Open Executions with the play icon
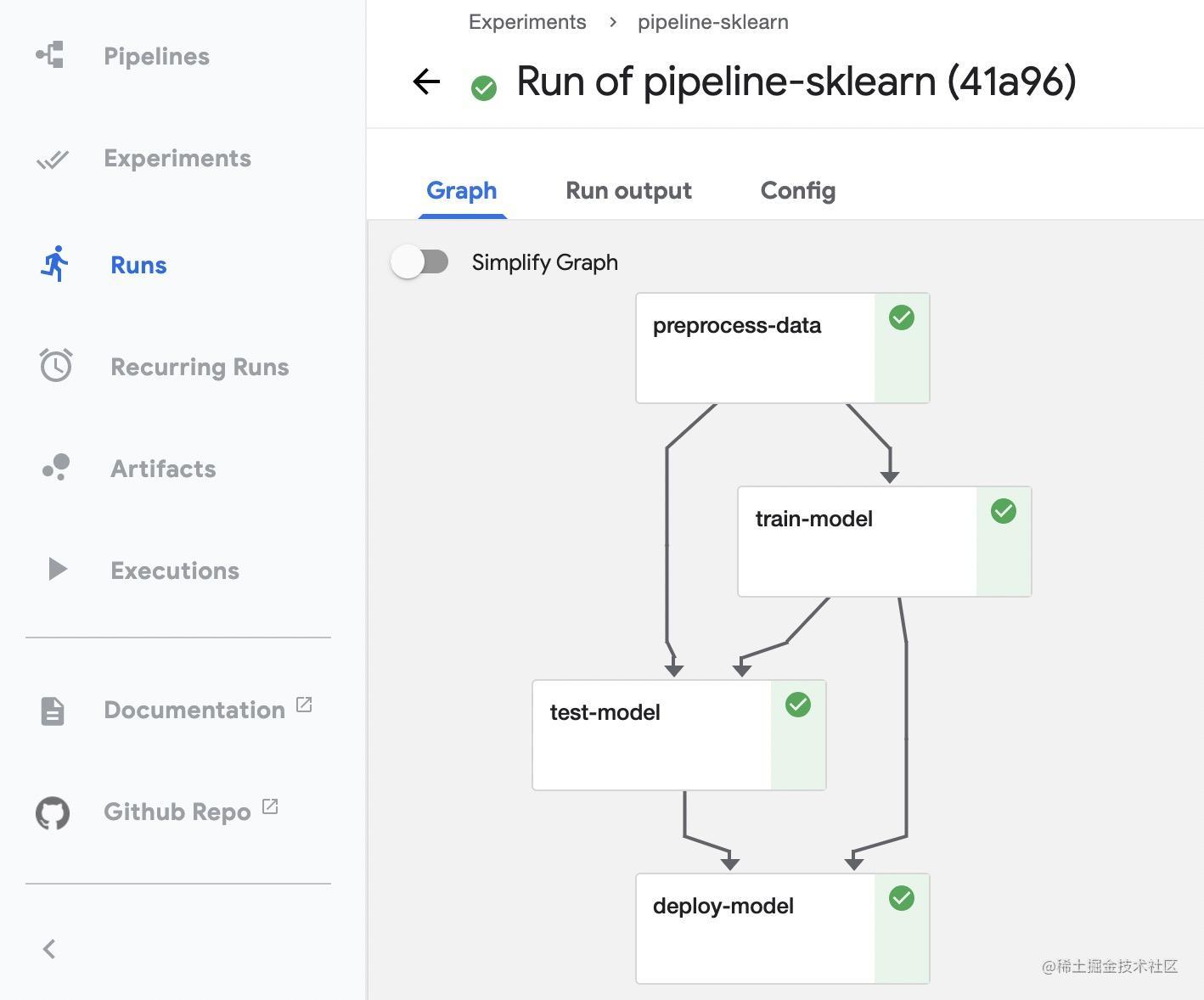 [56, 569]
